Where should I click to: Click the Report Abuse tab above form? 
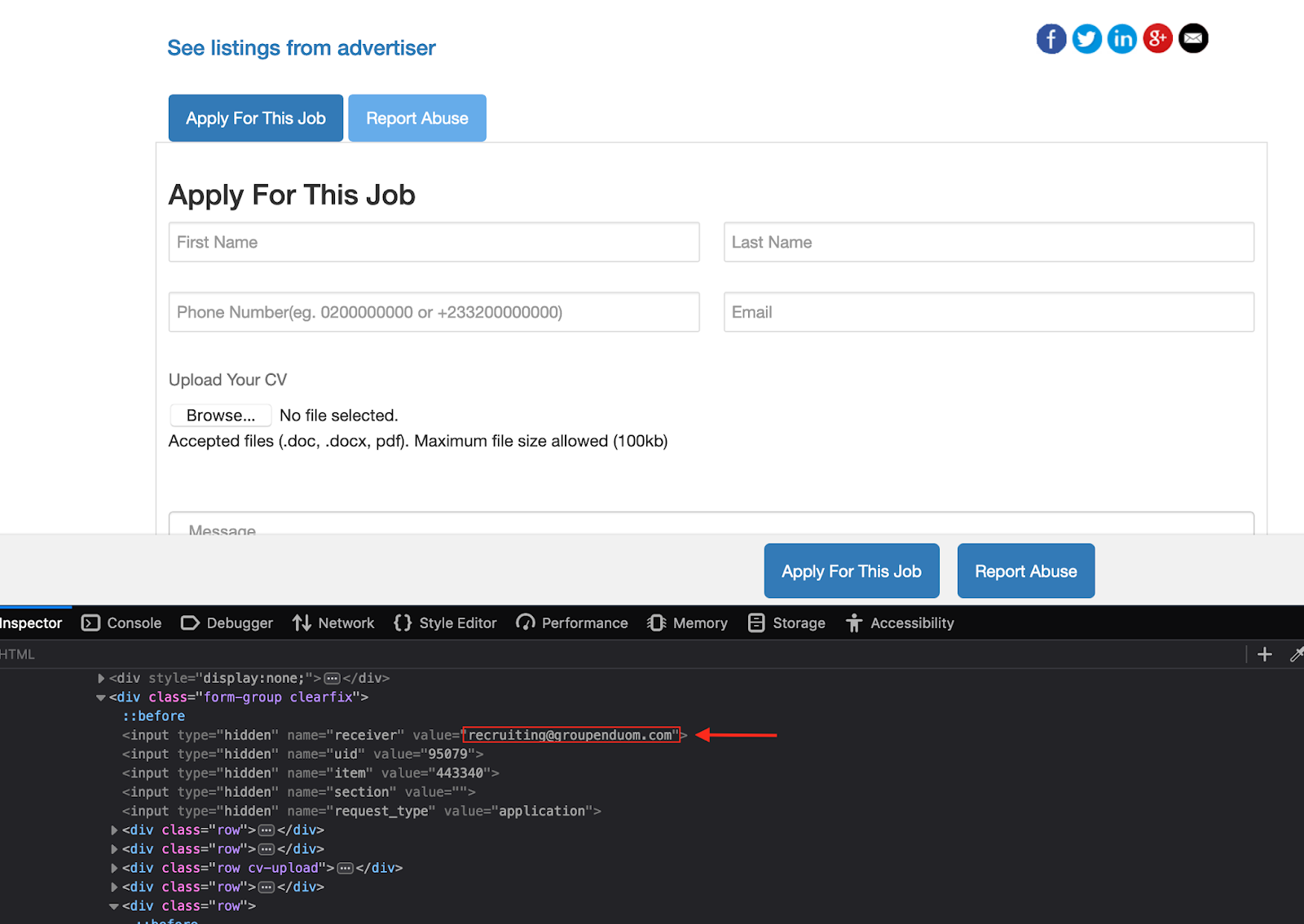point(416,118)
